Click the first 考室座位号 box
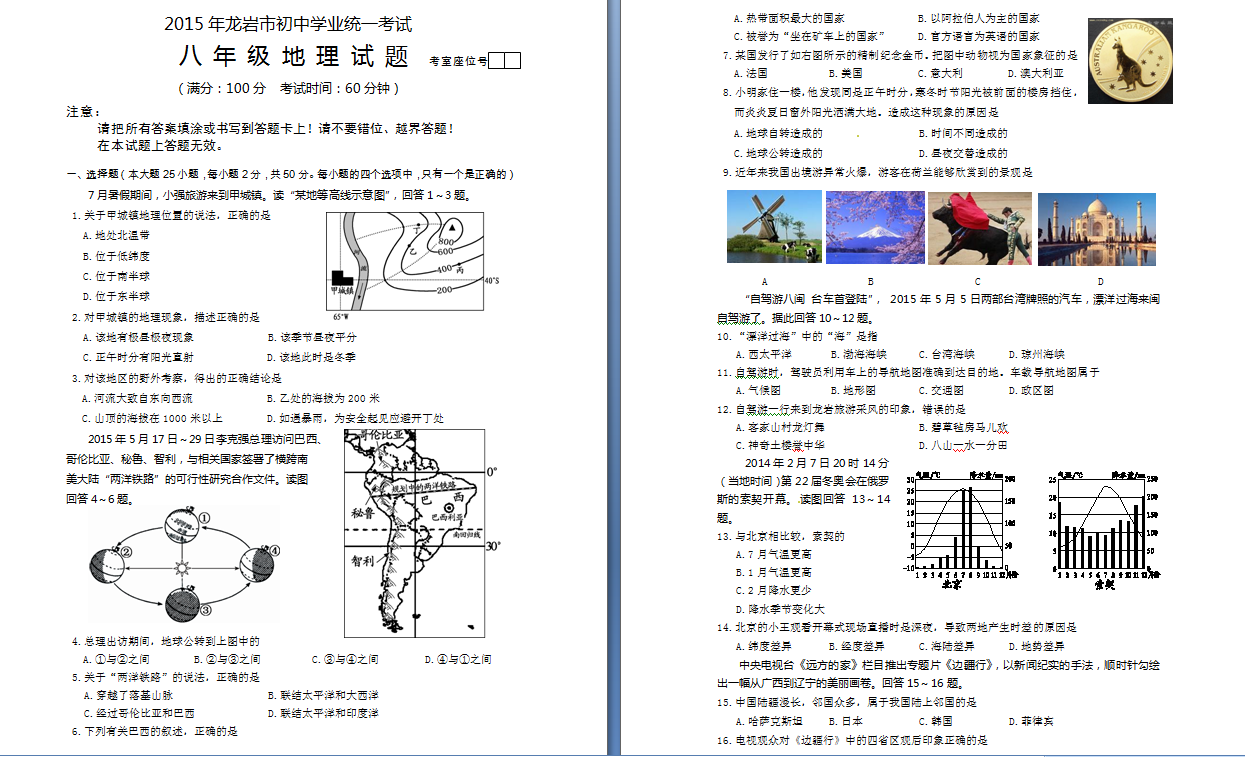Viewport: 1245px width, 757px height. (x=497, y=61)
